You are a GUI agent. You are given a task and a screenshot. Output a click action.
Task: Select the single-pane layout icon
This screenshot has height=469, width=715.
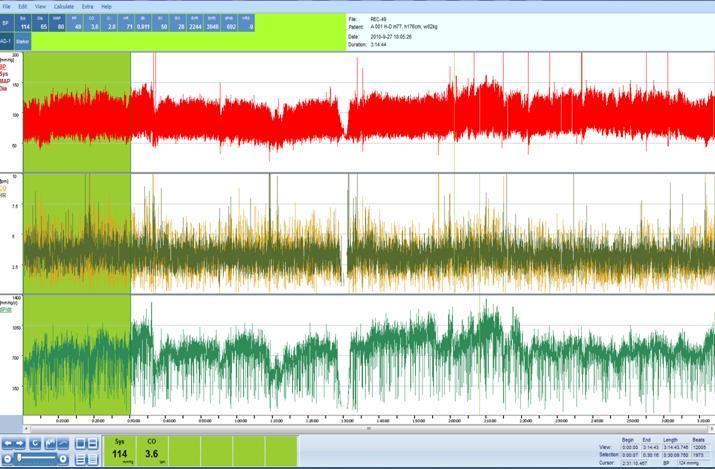pyautogui.click(x=81, y=443)
